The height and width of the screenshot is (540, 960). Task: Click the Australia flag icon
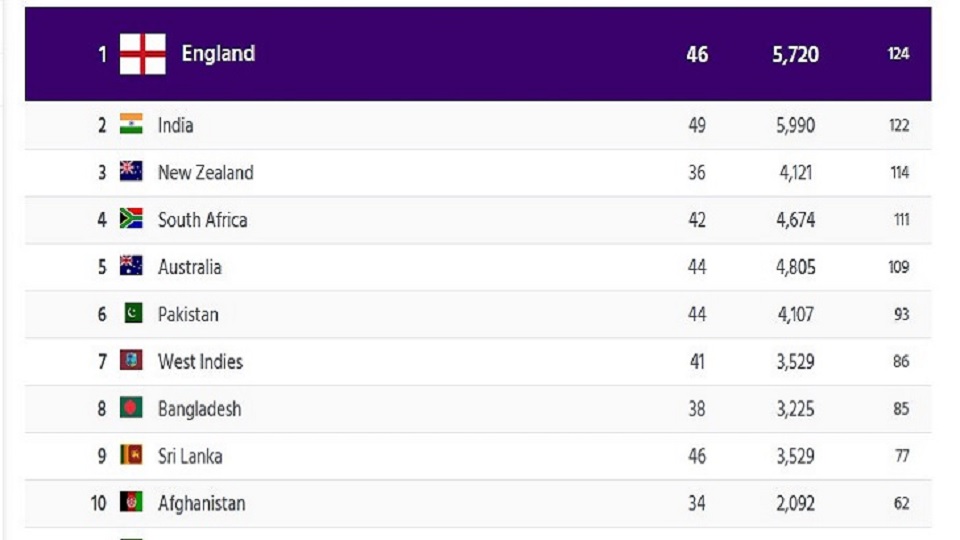point(131,266)
